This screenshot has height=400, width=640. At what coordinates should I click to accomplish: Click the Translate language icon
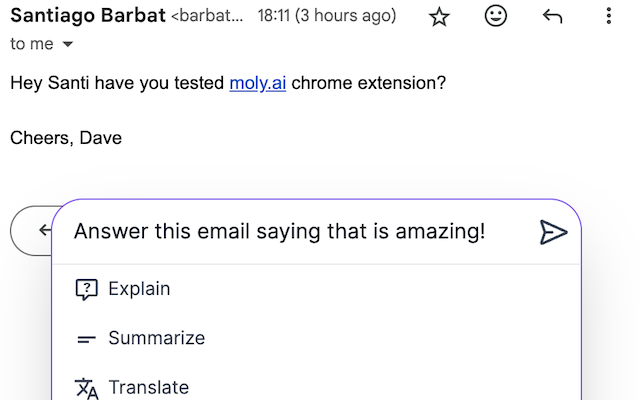point(87,388)
